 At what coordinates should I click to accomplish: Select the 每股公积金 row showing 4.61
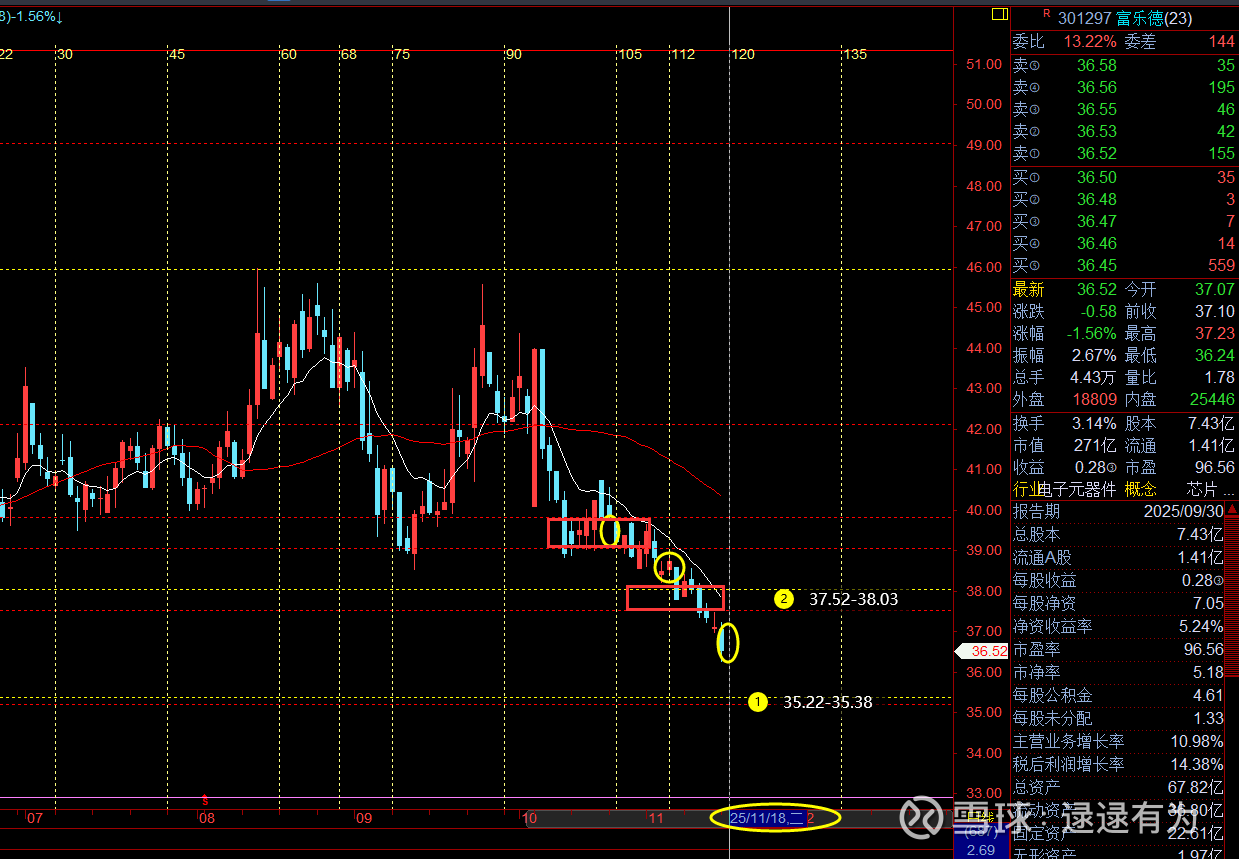[1118, 695]
